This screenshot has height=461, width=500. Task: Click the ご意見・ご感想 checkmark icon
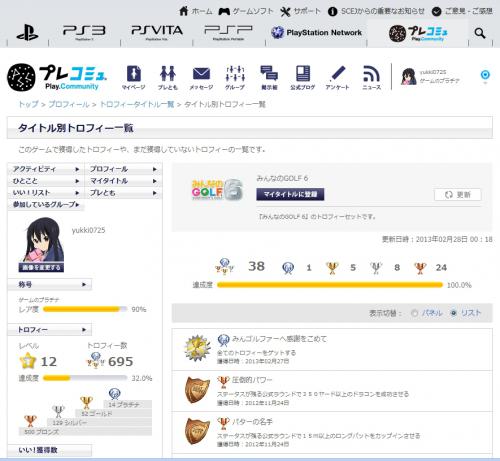pos(436,12)
